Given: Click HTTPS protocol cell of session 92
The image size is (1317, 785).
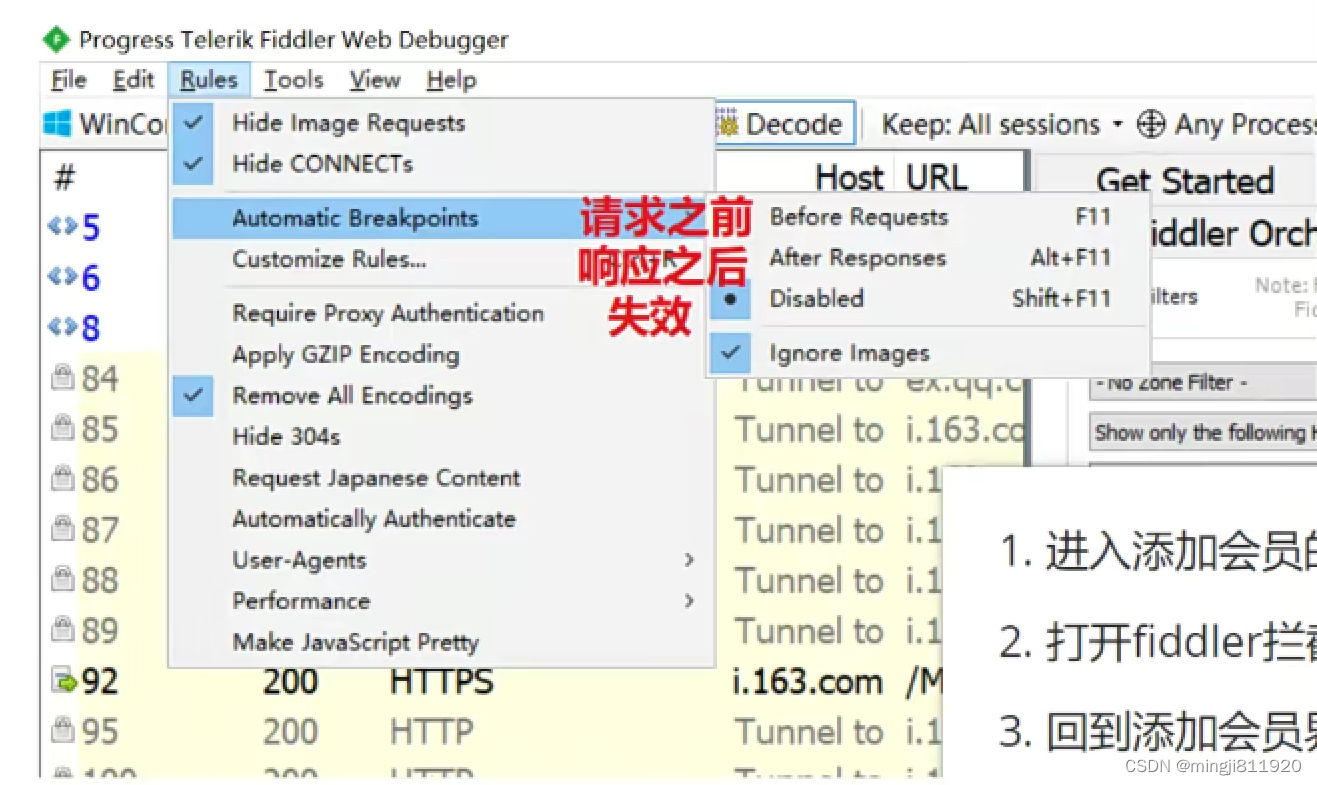Looking at the screenshot, I should coord(442,682).
